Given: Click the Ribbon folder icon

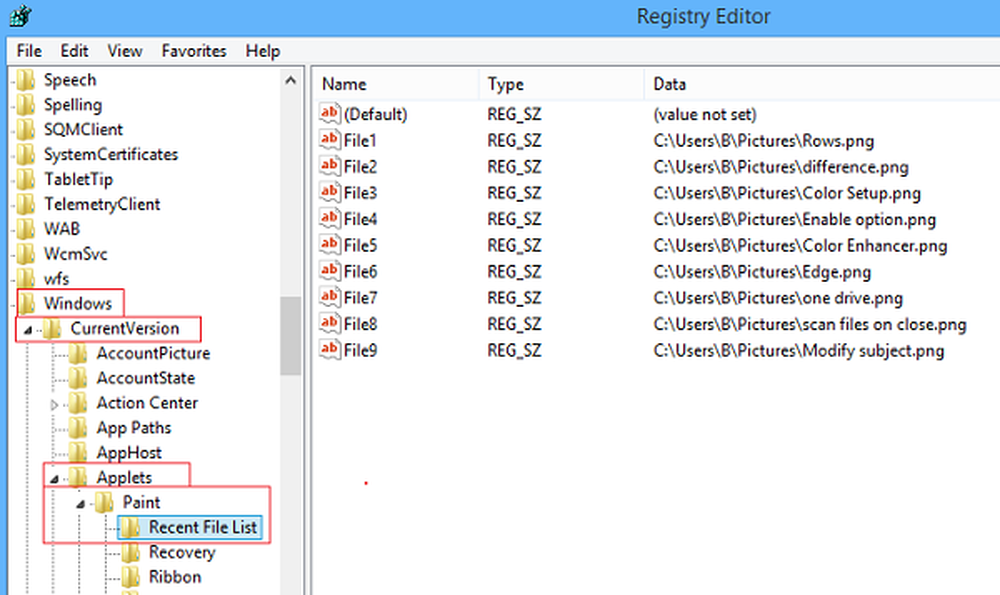Looking at the screenshot, I should pos(131,578).
